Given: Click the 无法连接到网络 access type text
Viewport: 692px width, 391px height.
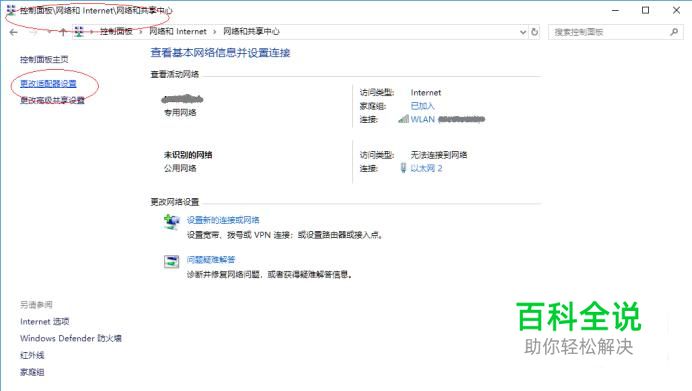Looking at the screenshot, I should coord(439,155).
